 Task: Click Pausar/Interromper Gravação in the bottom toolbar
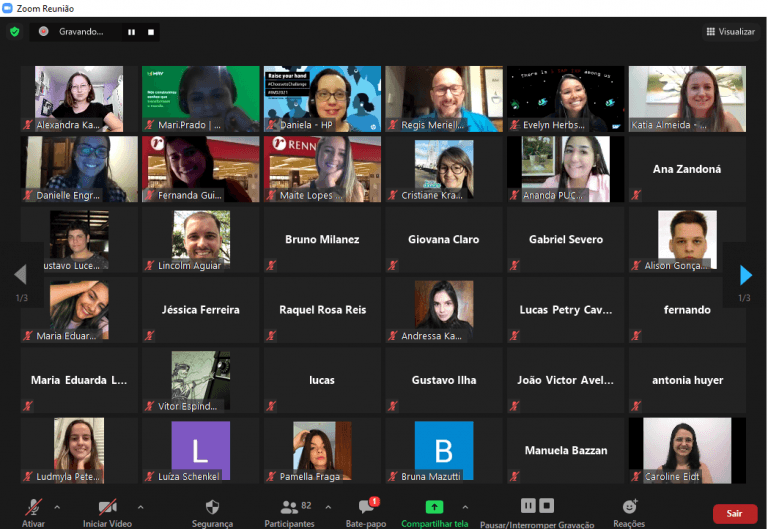point(538,506)
